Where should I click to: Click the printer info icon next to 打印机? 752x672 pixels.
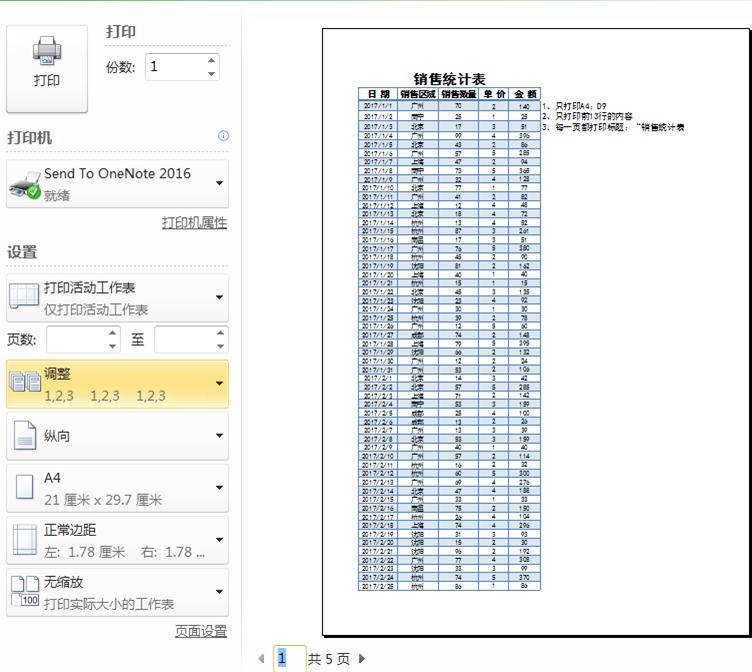click(x=223, y=136)
